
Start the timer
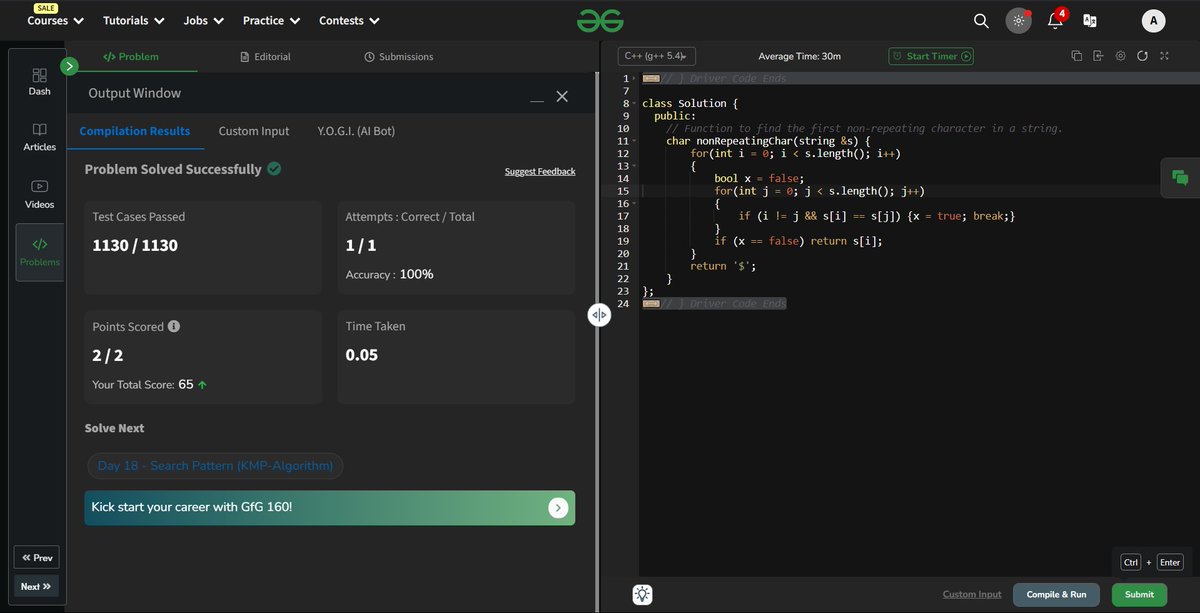931,57
